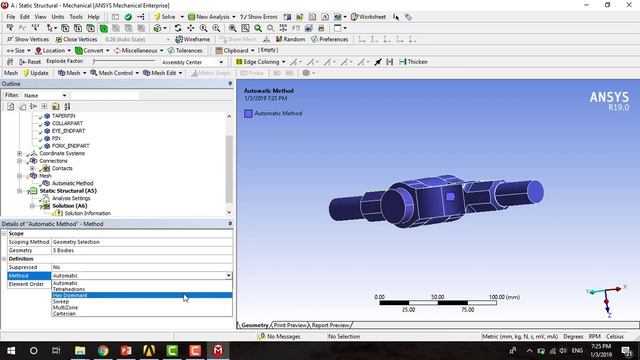Click the expand-all plus icon in Outline toolbar
The image size is (640, 360).
44,106
